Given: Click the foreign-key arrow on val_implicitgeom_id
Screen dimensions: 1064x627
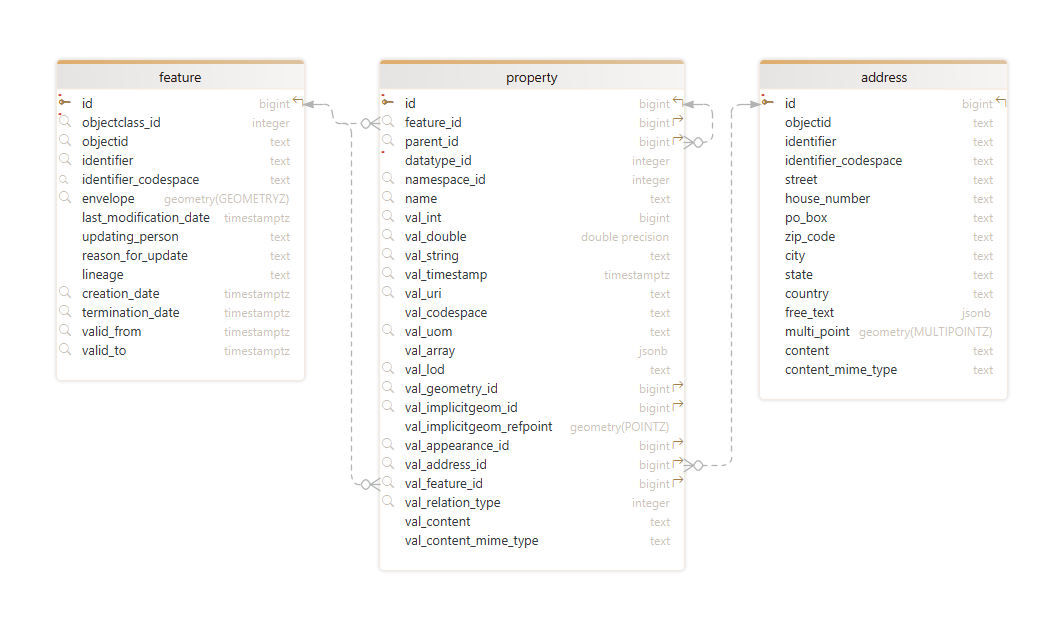Looking at the screenshot, I should click(677, 407).
